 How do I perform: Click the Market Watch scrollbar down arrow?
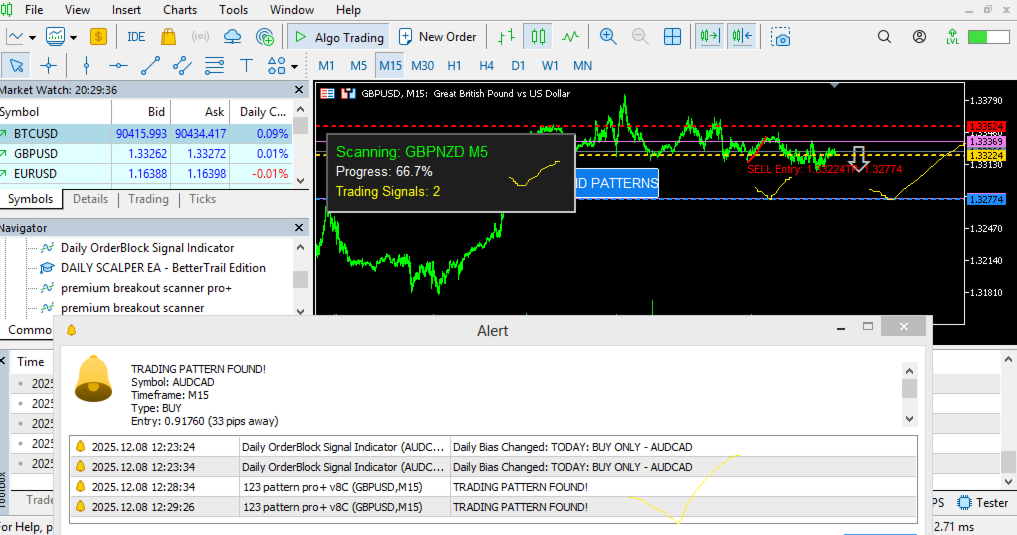[x=300, y=180]
